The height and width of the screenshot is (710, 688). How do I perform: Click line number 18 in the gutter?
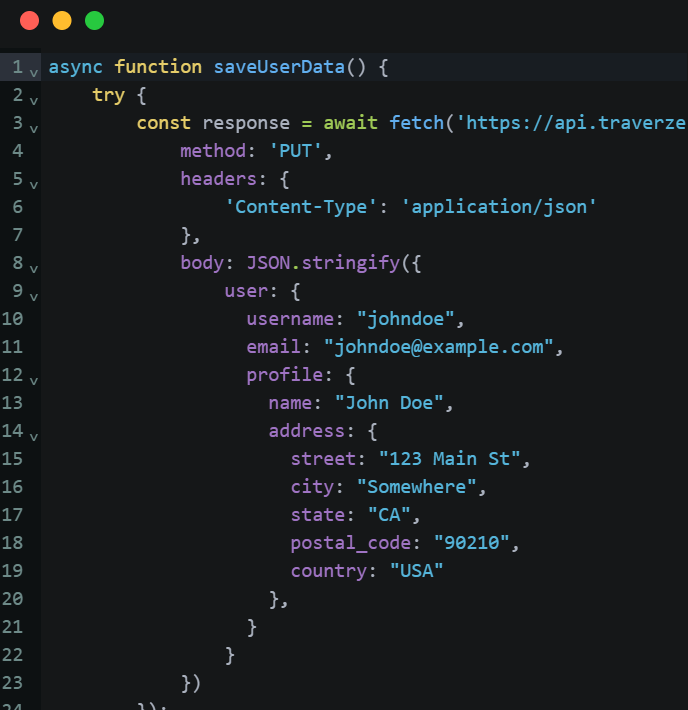tap(13, 543)
